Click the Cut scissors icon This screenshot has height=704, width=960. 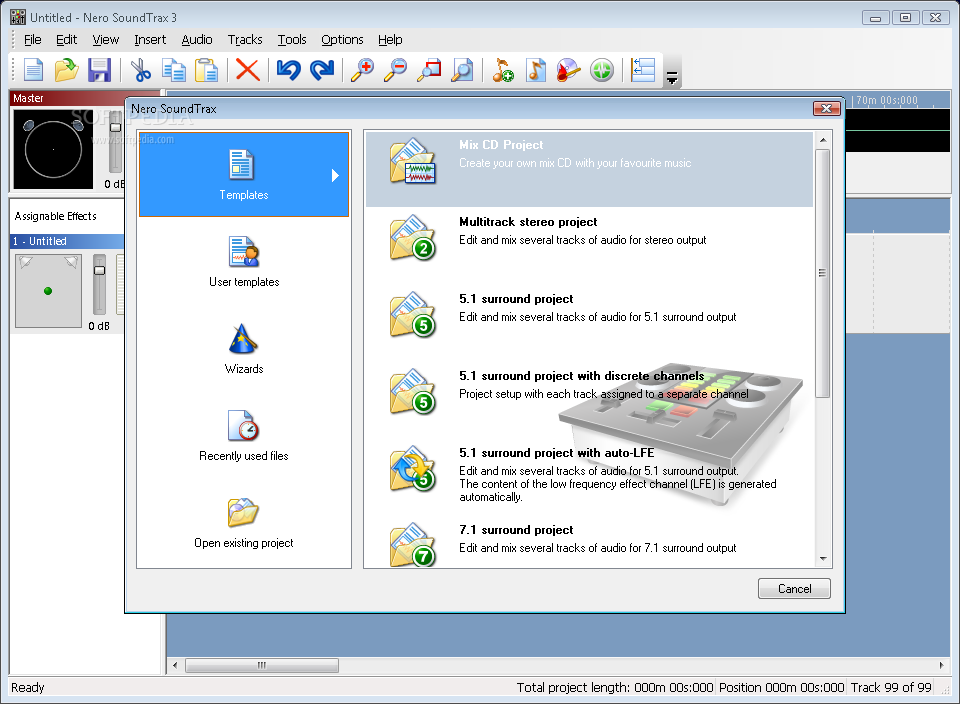pos(141,70)
